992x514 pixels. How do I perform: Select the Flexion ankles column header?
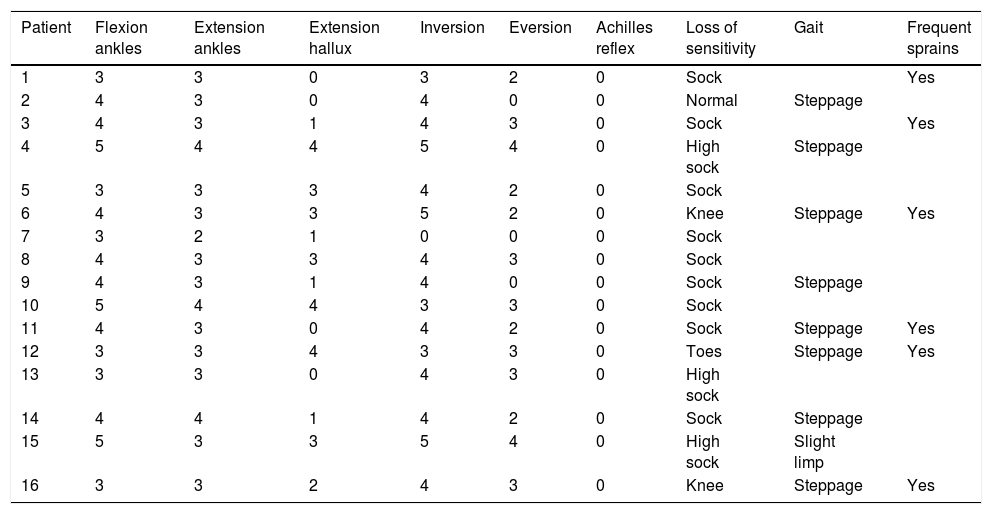(x=121, y=38)
